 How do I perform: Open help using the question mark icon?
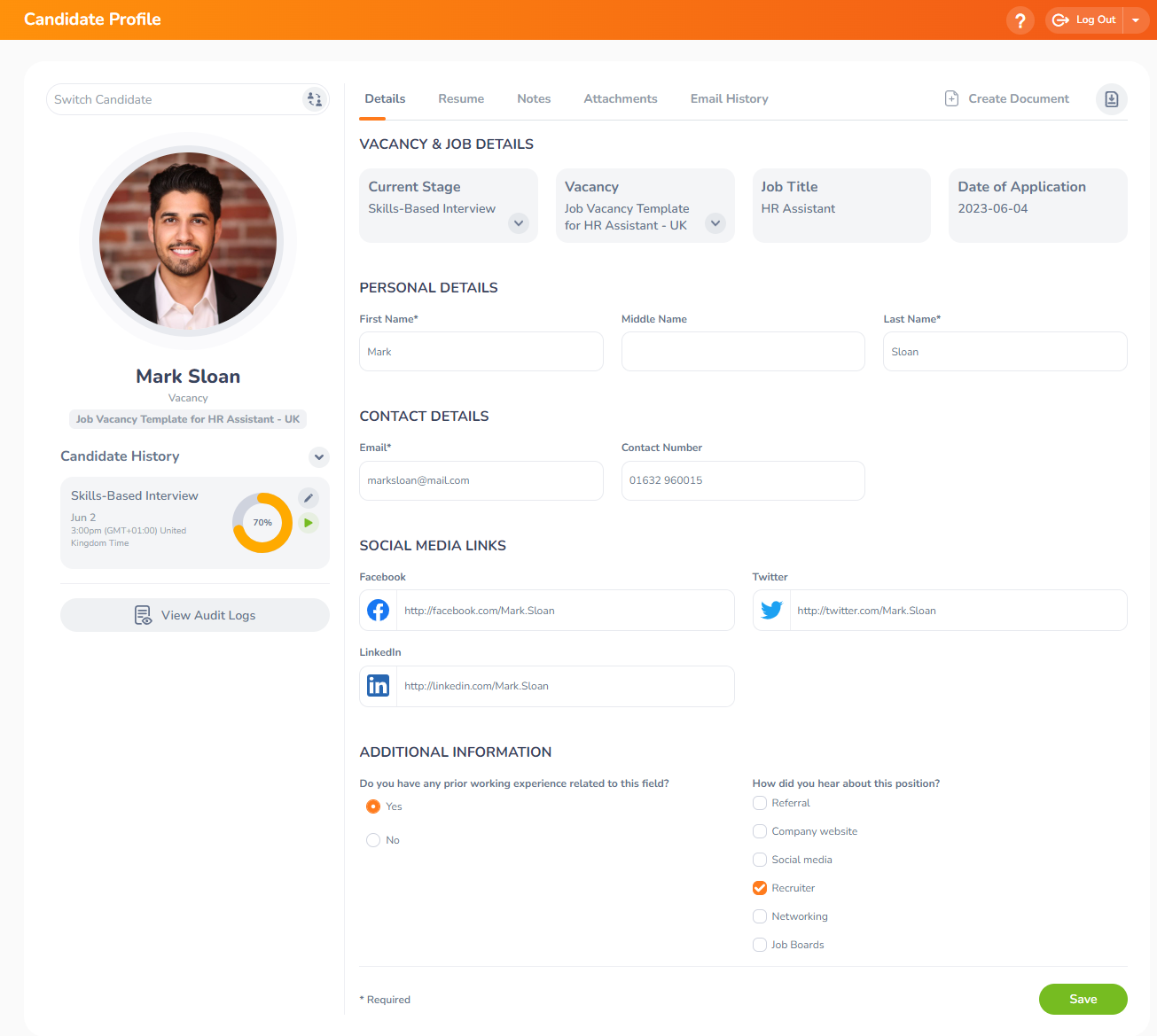click(1020, 19)
